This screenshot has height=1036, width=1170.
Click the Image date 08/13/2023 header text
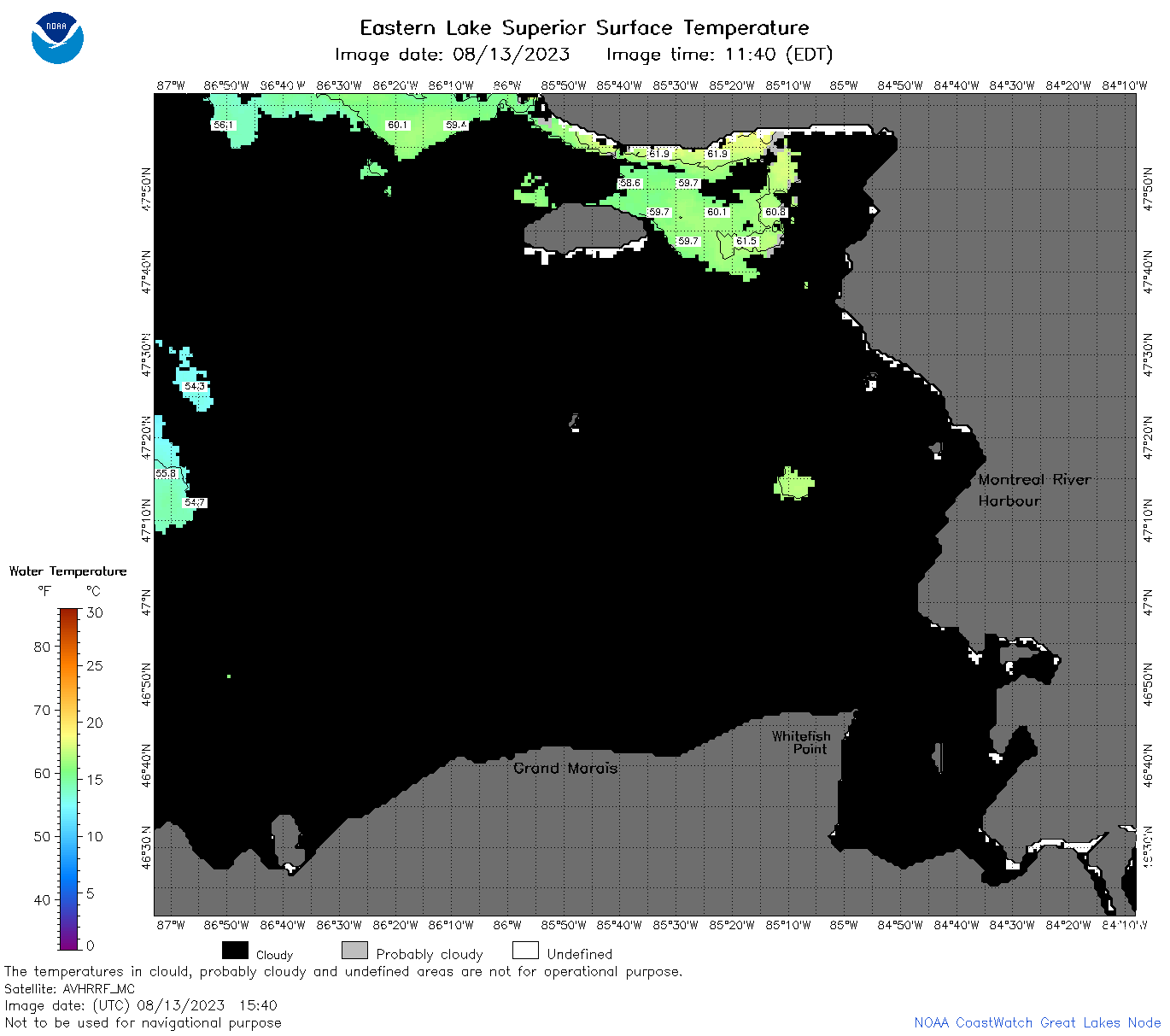click(x=452, y=55)
